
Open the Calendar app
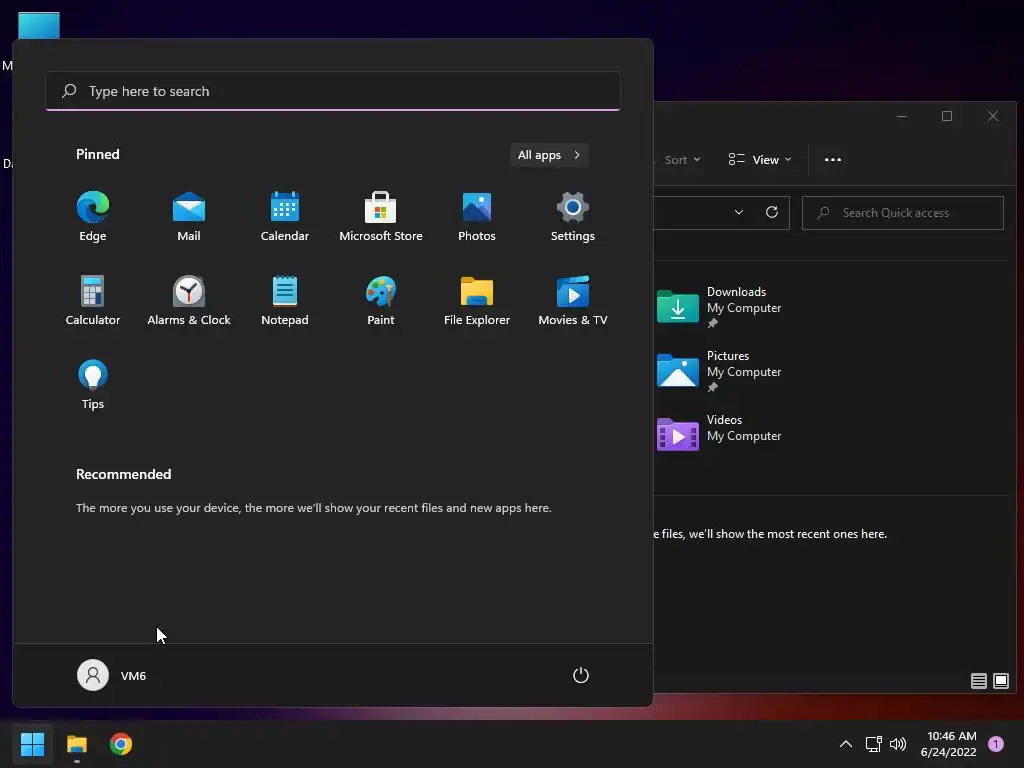tap(285, 217)
